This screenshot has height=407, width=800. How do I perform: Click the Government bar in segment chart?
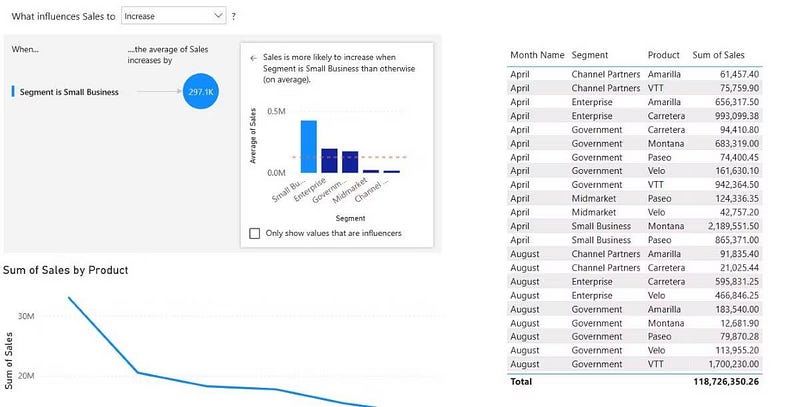point(350,162)
